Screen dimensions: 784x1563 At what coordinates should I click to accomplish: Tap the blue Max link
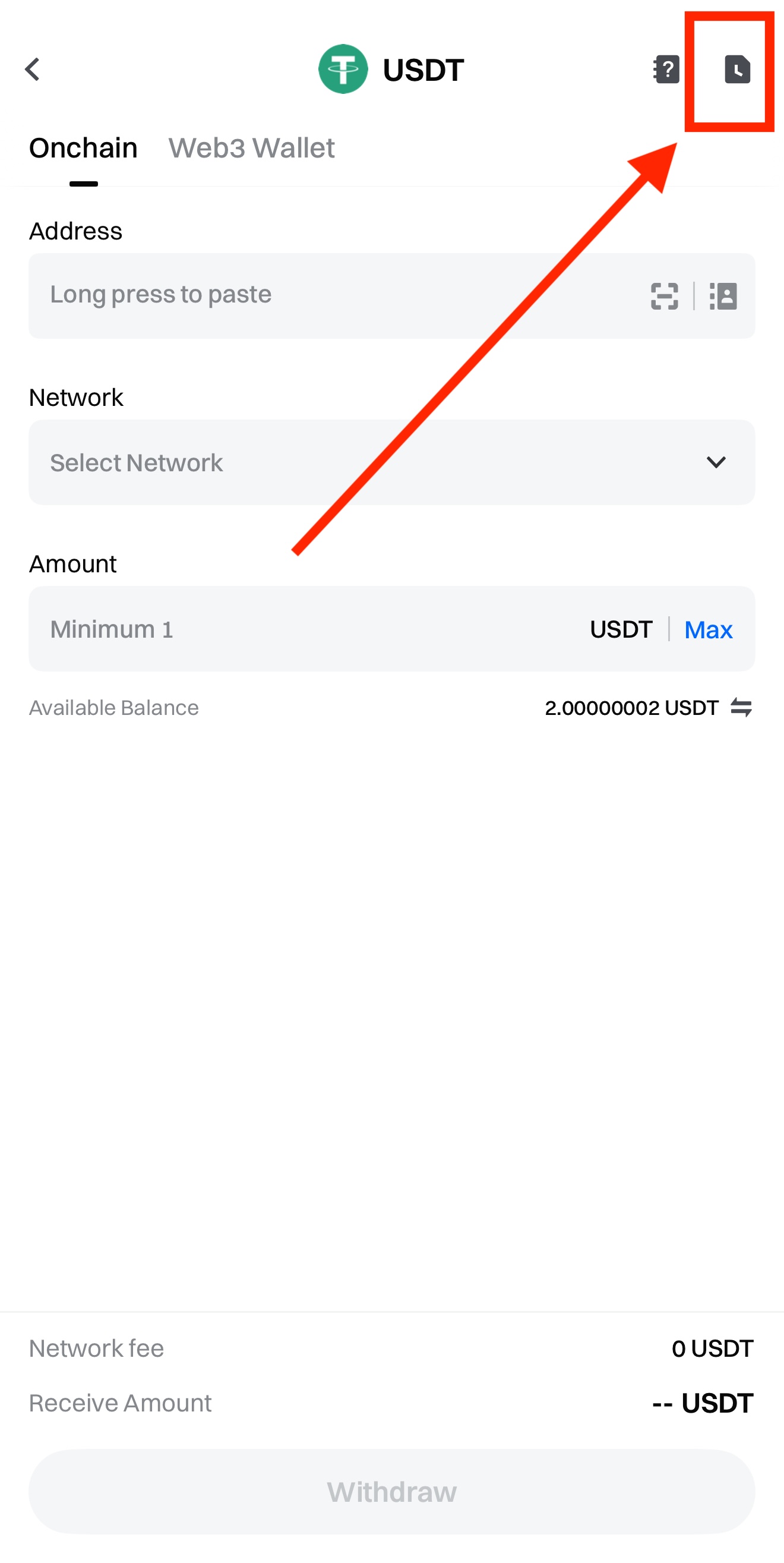pos(708,629)
